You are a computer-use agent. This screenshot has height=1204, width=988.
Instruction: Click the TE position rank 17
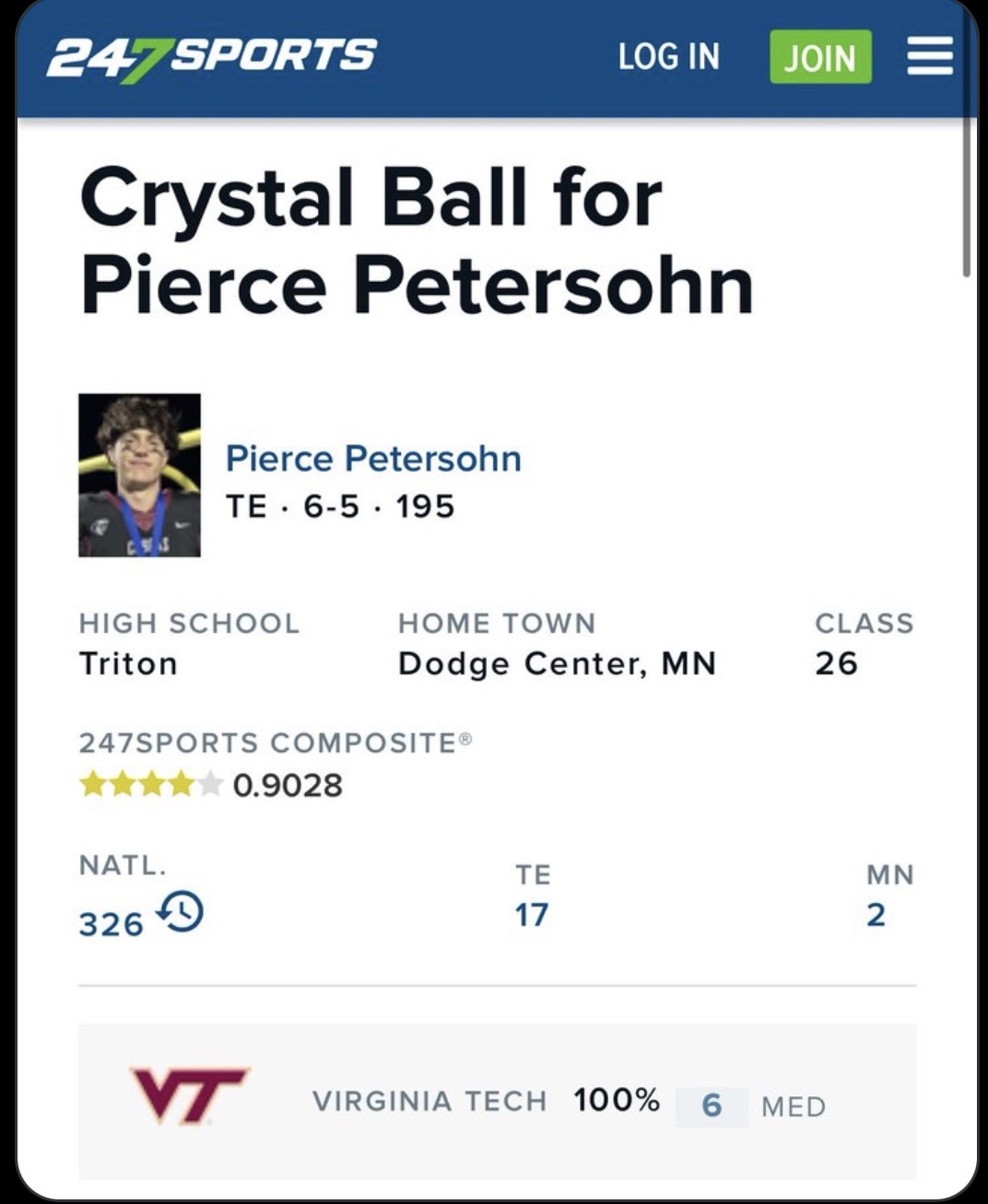tap(532, 915)
